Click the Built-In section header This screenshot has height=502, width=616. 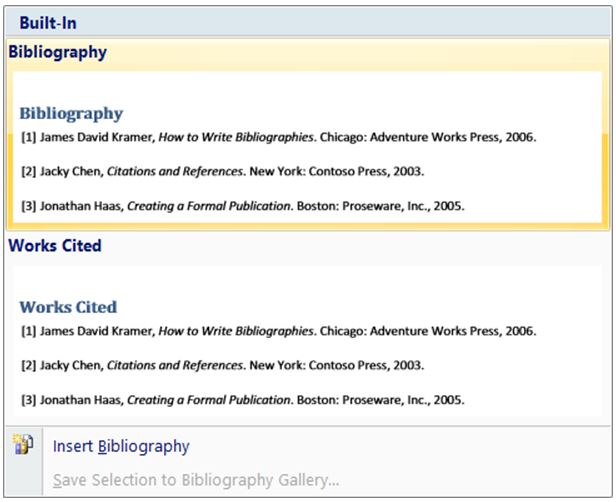[x=47, y=22]
